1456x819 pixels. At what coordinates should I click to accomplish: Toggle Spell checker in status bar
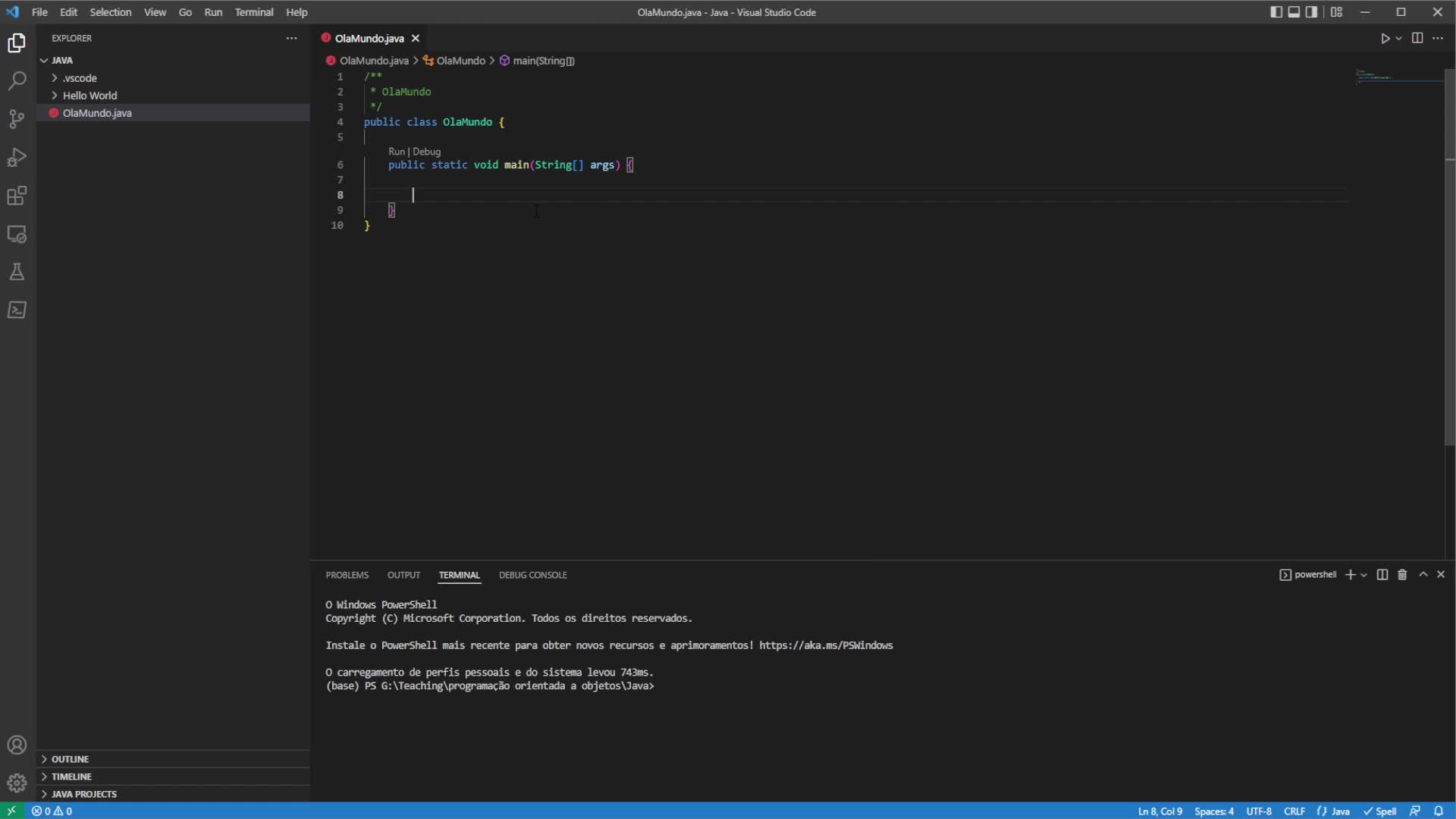tap(1380, 811)
